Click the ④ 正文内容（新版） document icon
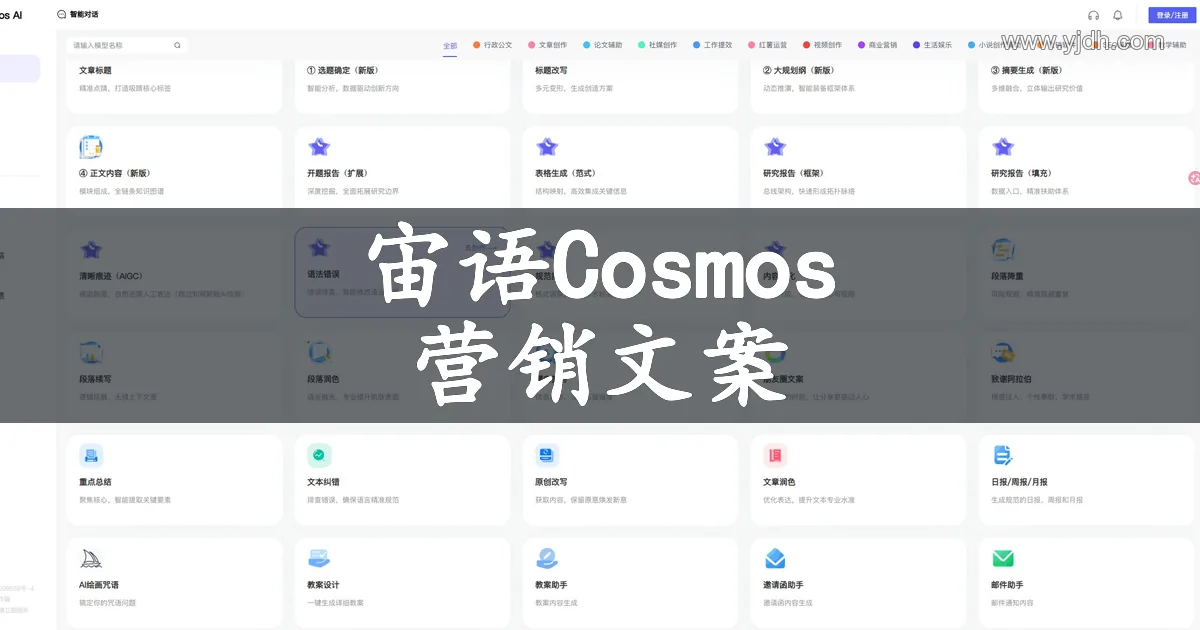 [91, 147]
